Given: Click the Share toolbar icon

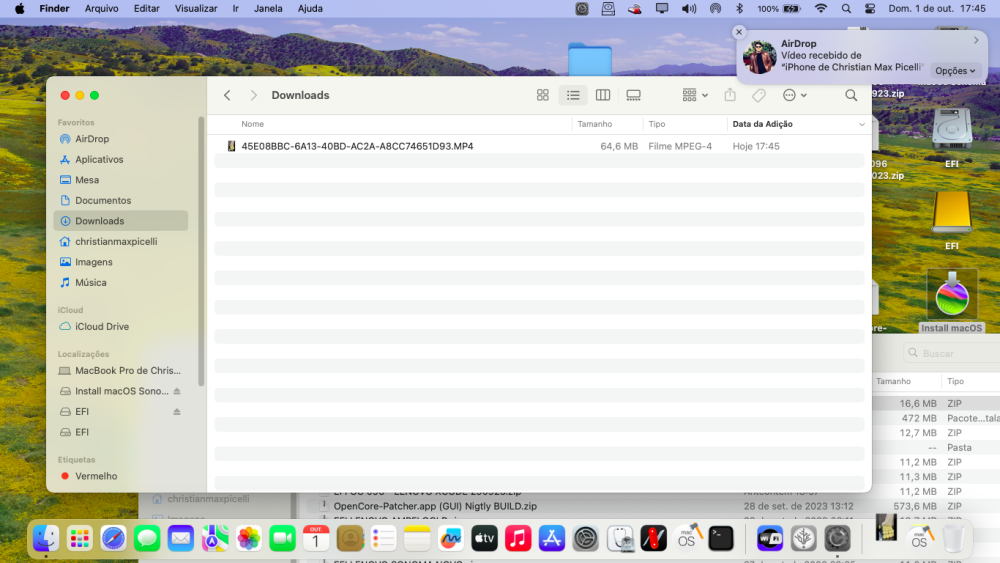Looking at the screenshot, I should pos(730,95).
